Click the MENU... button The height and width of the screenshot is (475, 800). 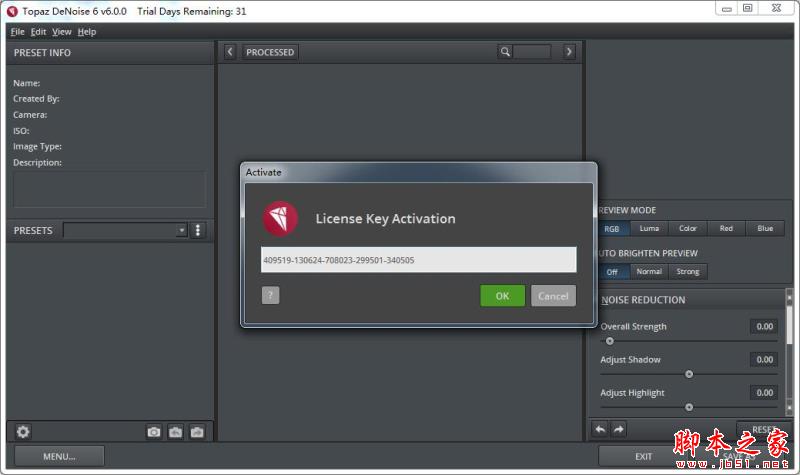point(59,456)
